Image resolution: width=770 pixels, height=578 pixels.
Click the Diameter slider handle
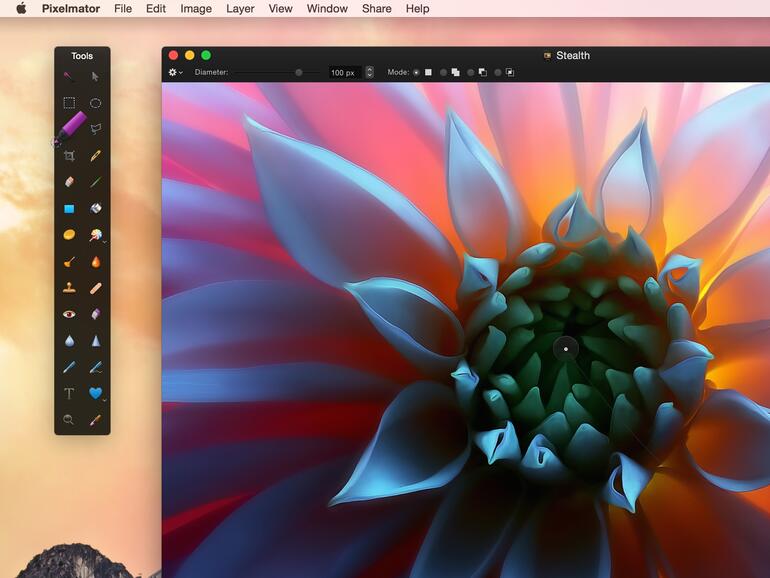pyautogui.click(x=298, y=72)
